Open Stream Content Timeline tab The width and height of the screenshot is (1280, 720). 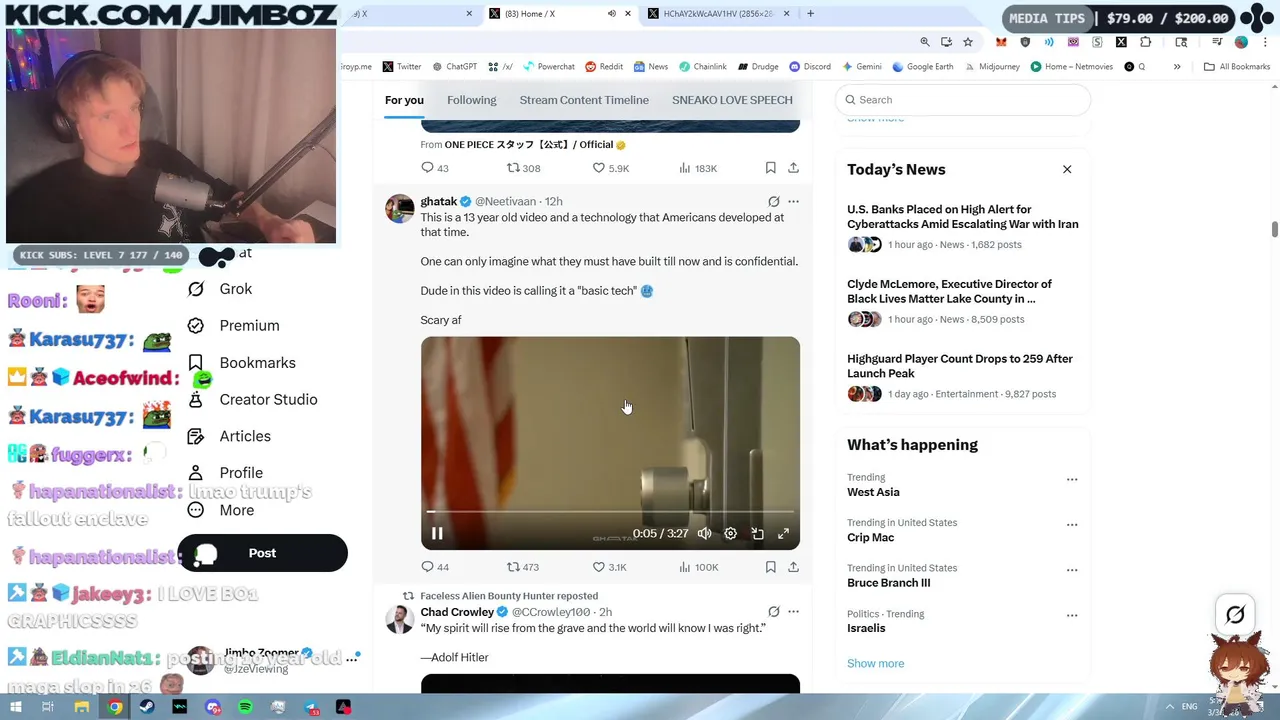584,100
